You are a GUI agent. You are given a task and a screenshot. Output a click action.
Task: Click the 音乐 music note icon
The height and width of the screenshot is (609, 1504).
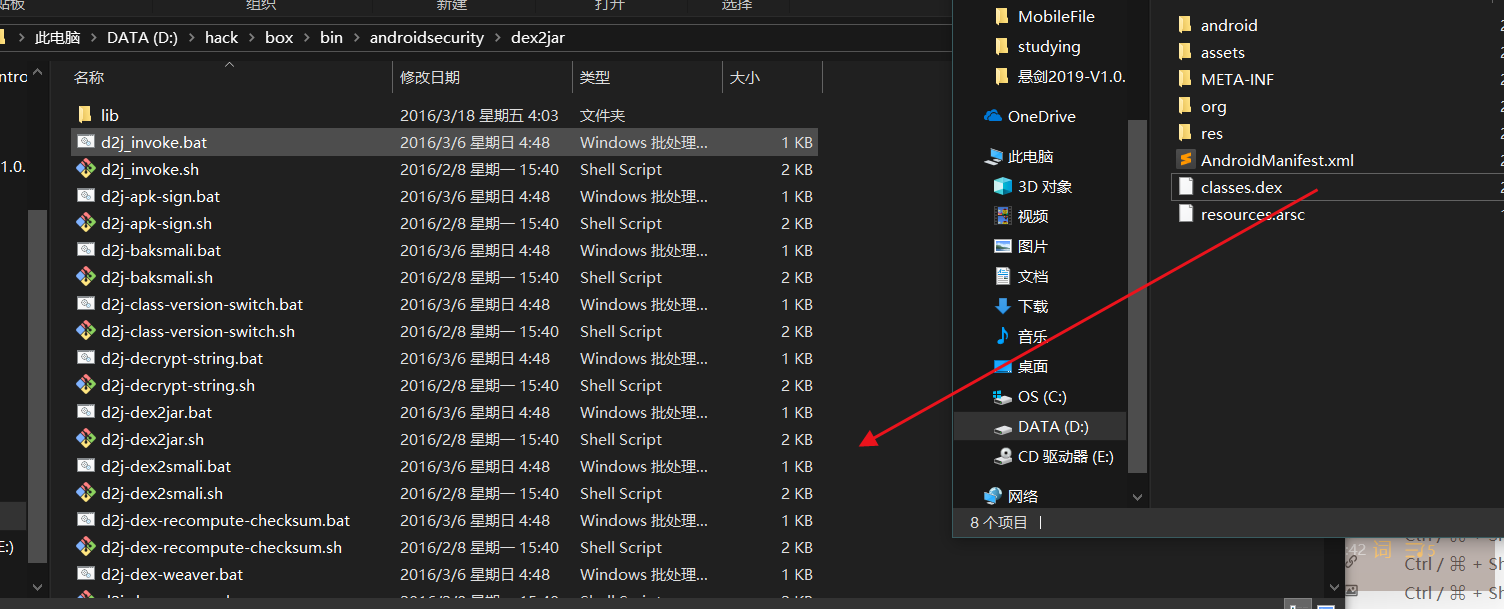pos(1003,336)
